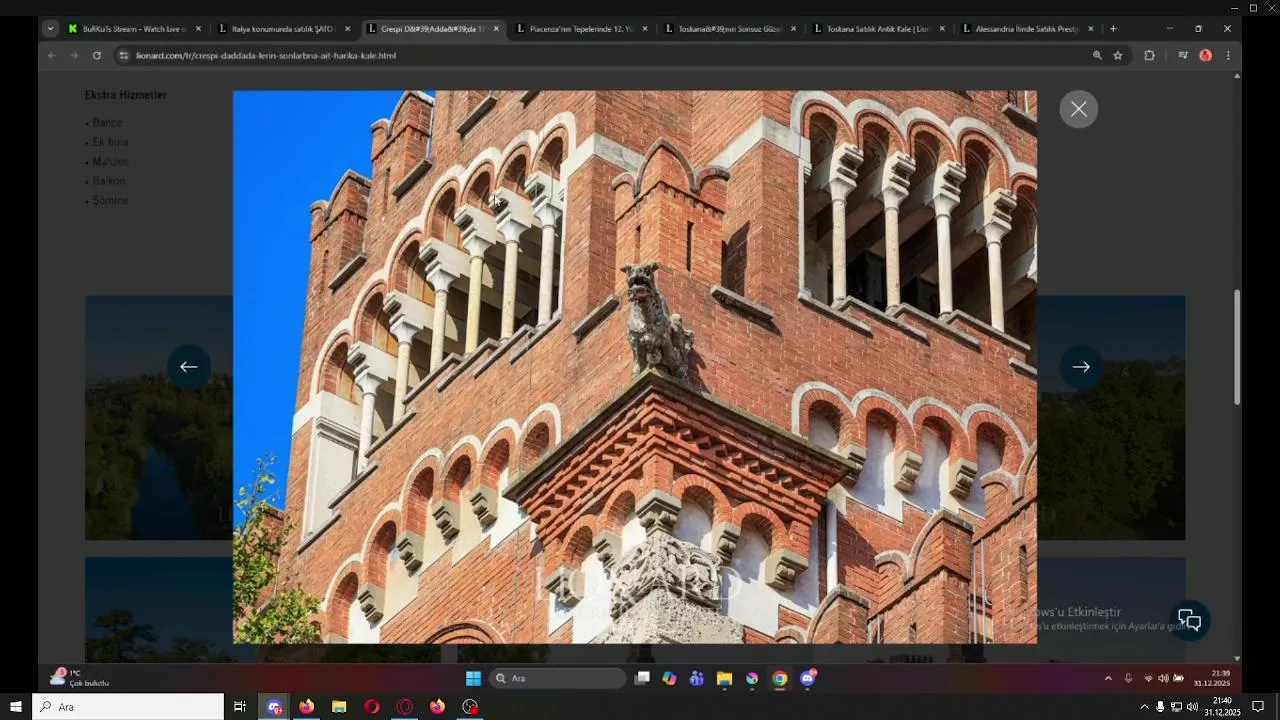Click the Balkon list item
The width and height of the screenshot is (1280, 720).
click(109, 181)
